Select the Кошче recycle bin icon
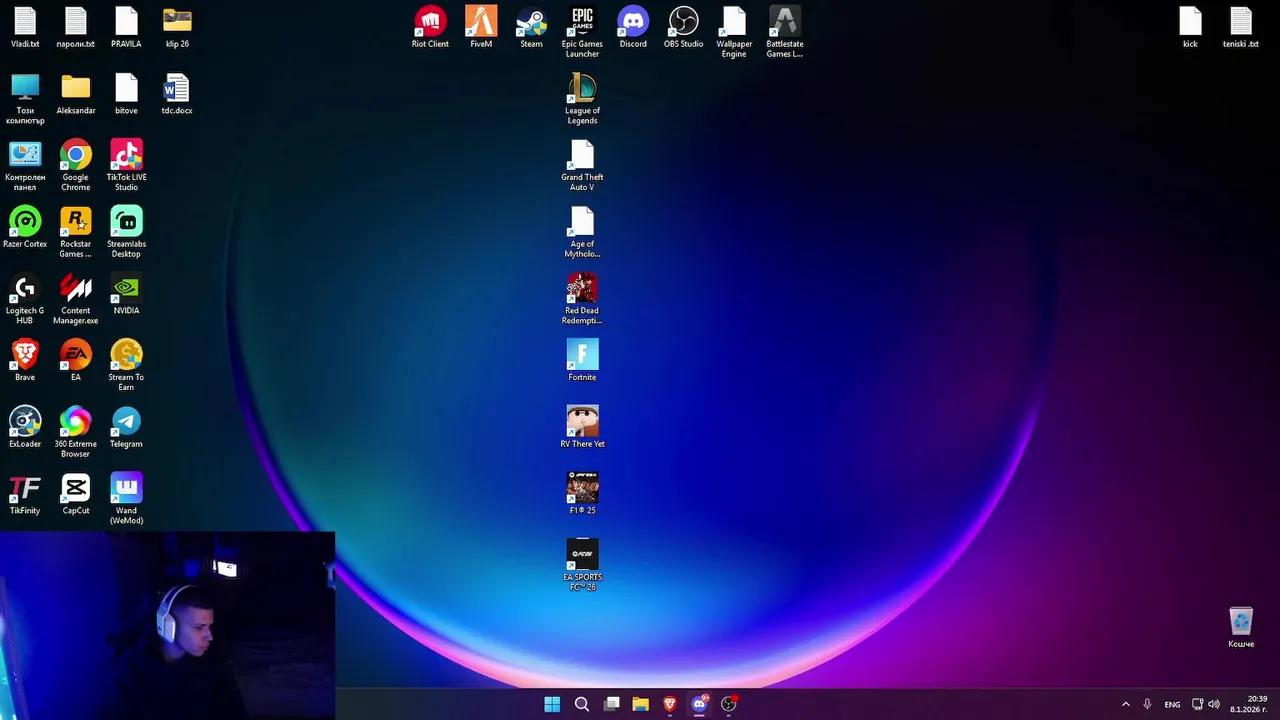The image size is (1280, 720). [x=1241, y=627]
